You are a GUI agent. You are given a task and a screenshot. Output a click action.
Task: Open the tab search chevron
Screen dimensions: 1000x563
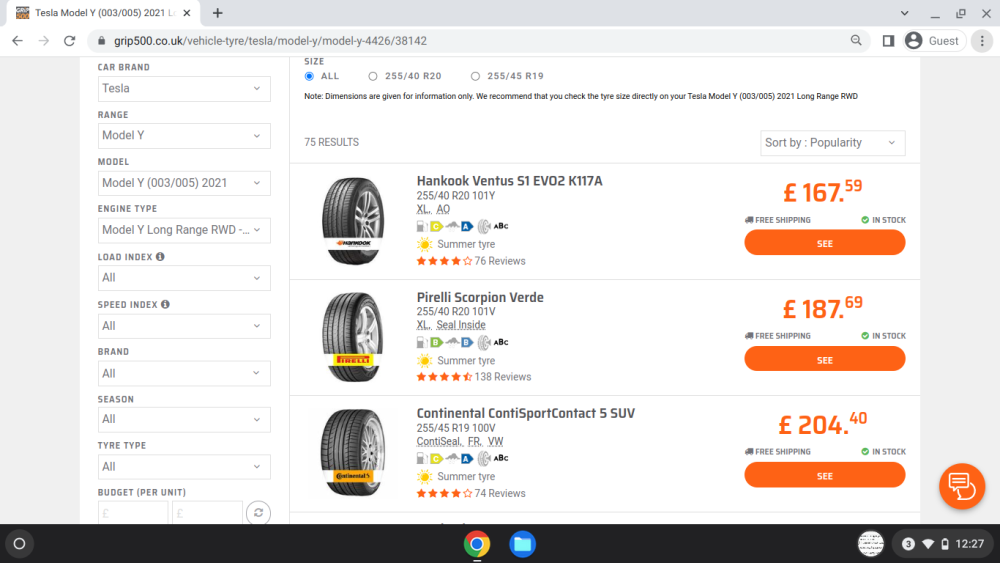[x=904, y=13]
